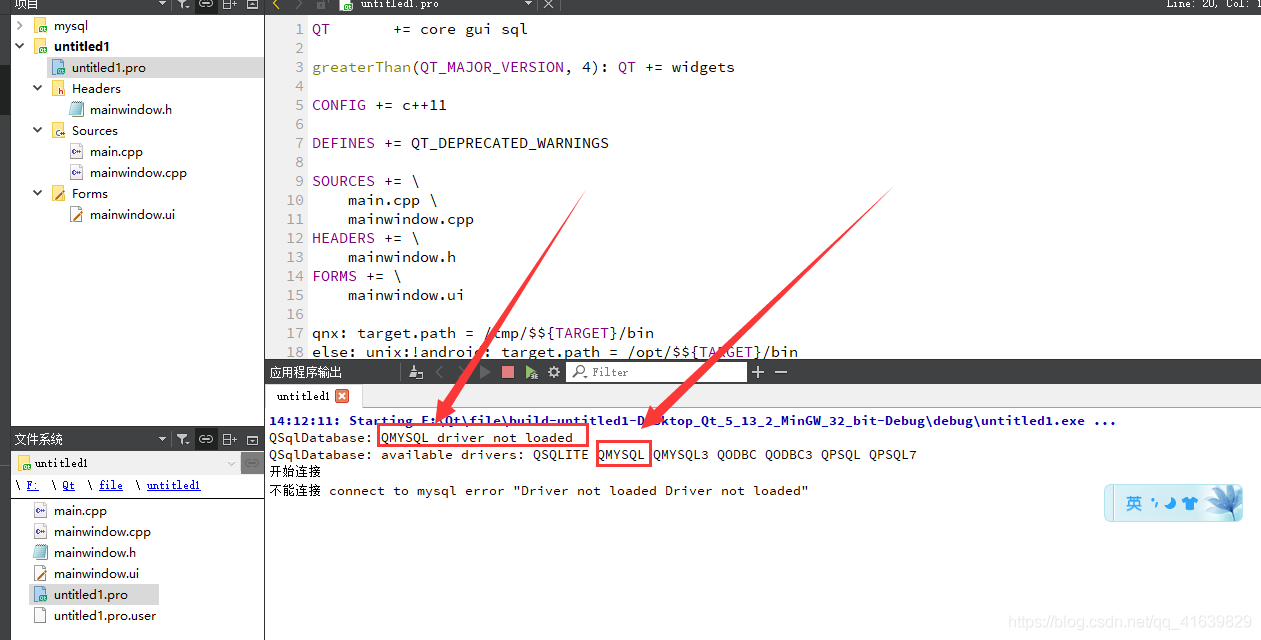Toggle sync-with-editor link in 项目 panel
The width and height of the screenshot is (1261, 640).
pos(206,5)
